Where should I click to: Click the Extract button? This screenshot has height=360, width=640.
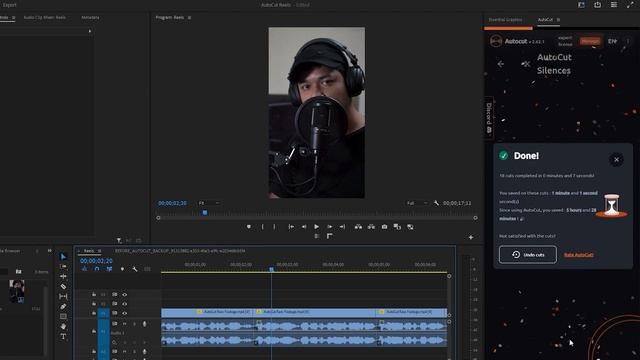pyautogui.click(x=371, y=227)
